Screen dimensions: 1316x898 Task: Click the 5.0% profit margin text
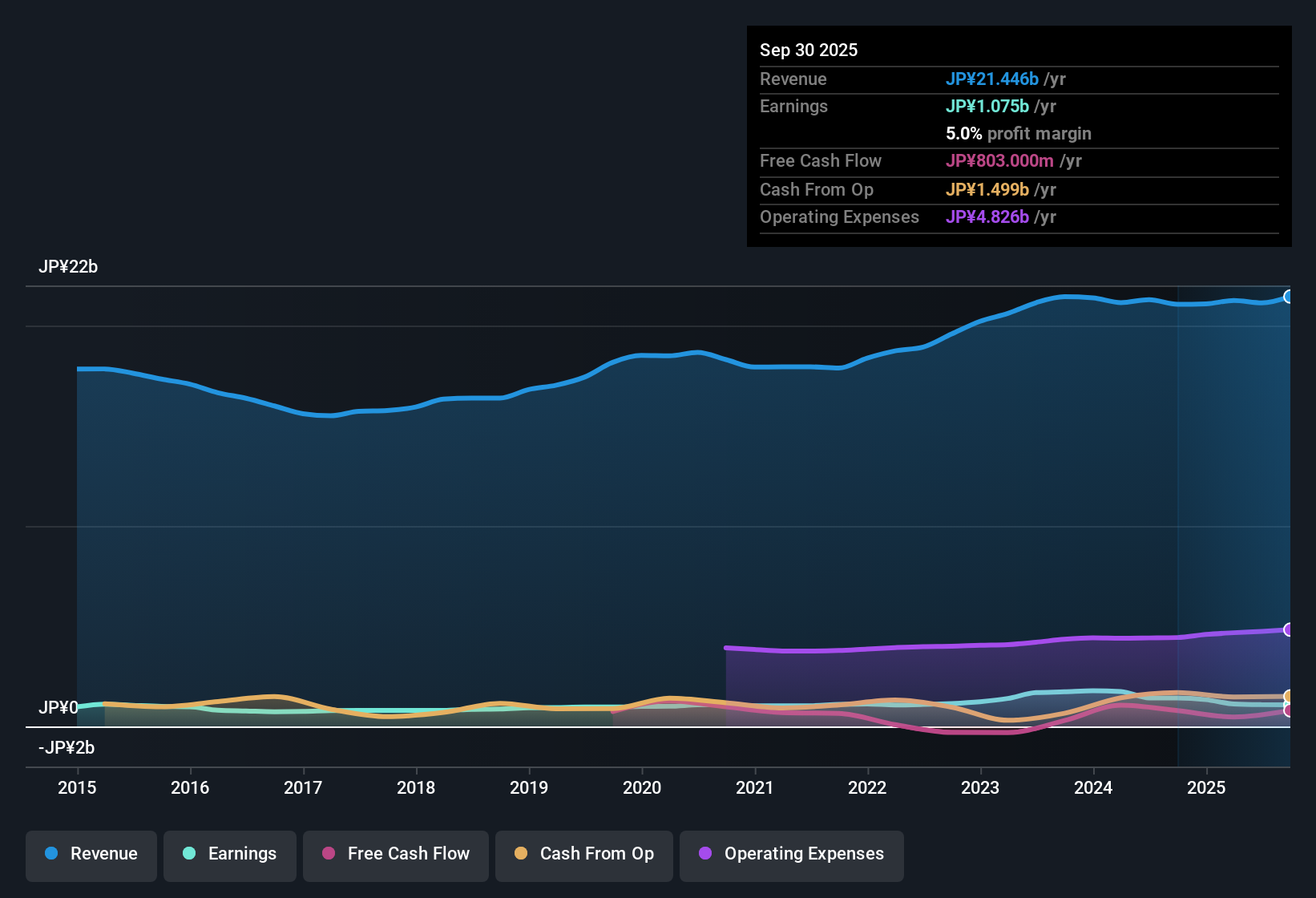click(x=1019, y=133)
